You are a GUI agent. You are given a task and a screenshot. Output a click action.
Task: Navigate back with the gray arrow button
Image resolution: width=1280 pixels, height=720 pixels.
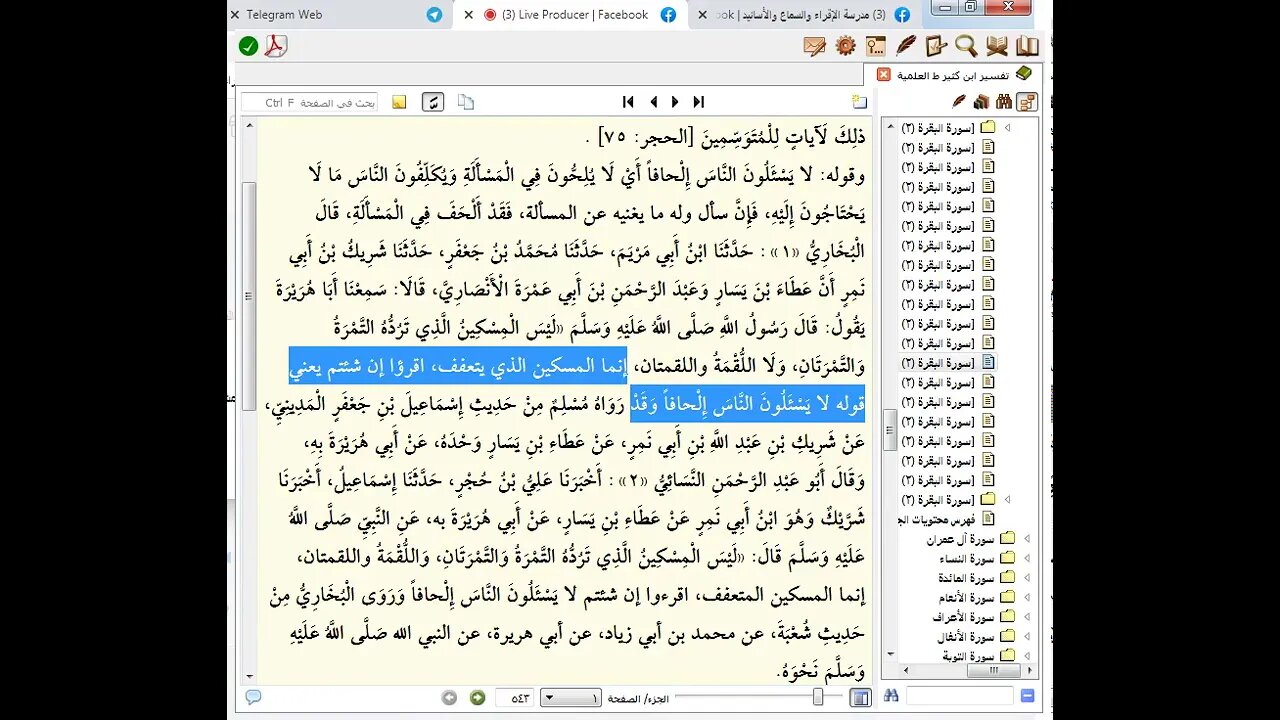coord(450,697)
